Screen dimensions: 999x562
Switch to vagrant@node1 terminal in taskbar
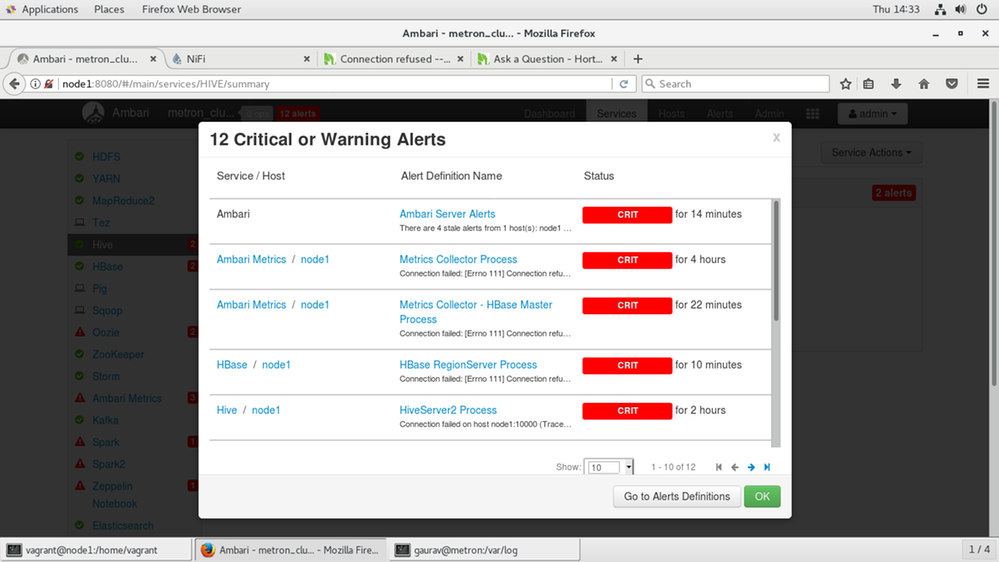tap(96, 550)
